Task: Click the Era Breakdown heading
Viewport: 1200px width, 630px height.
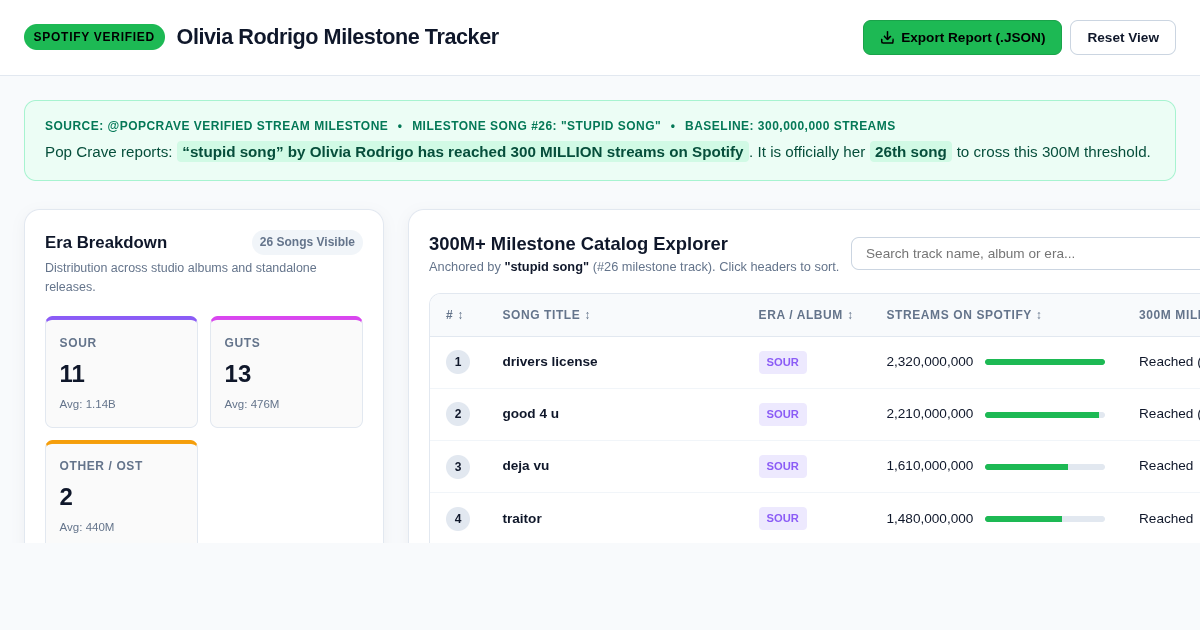Action: point(106,242)
